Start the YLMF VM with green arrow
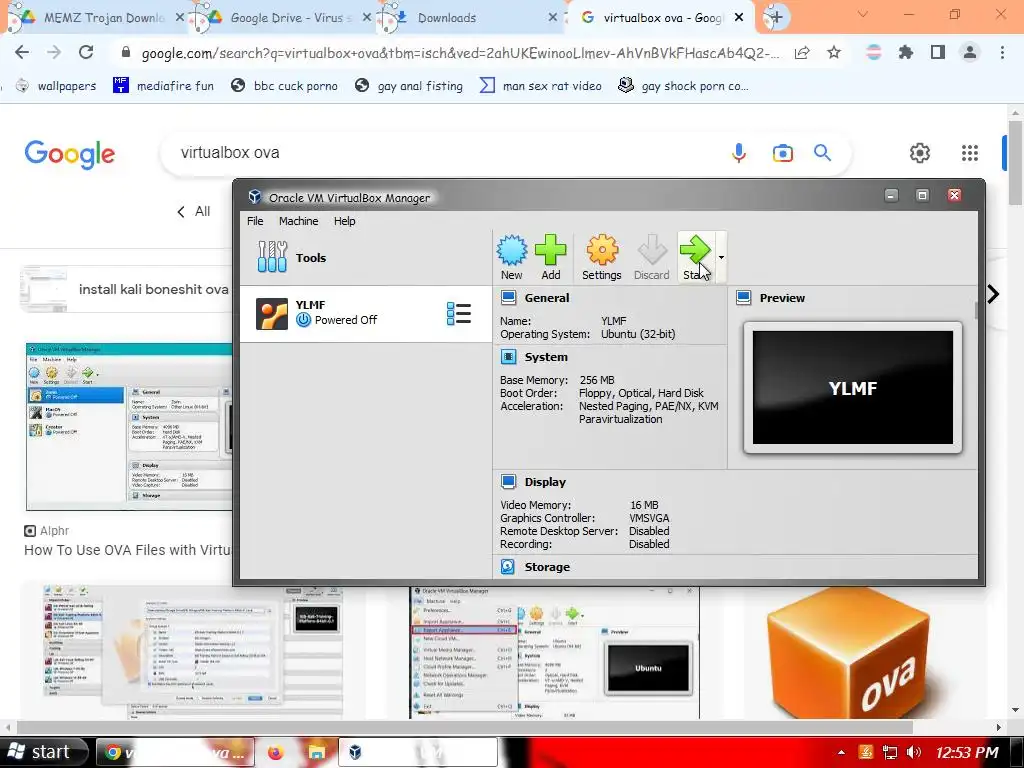 695,257
